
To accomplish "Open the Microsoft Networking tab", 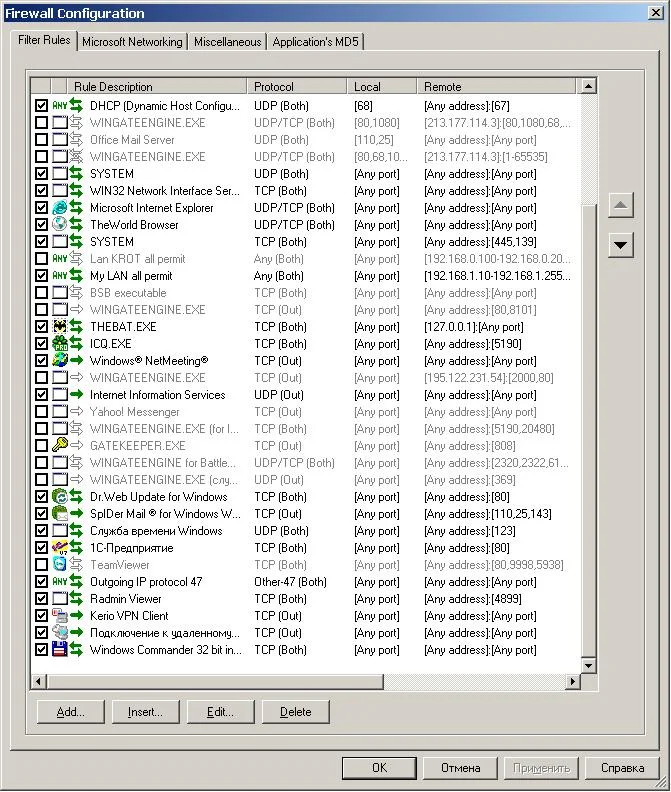I will point(132,42).
